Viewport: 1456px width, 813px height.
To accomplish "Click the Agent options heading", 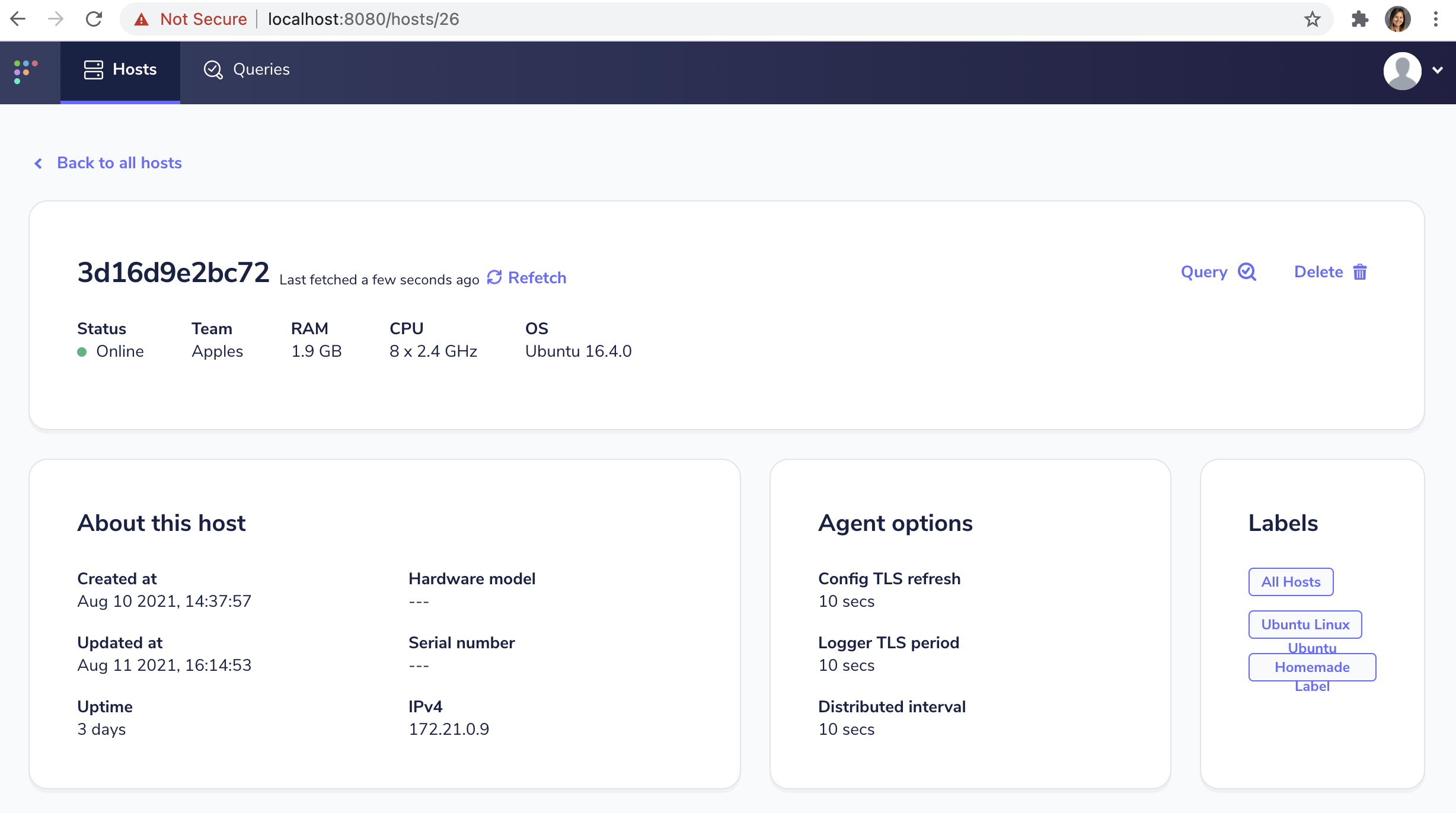I will point(895,523).
